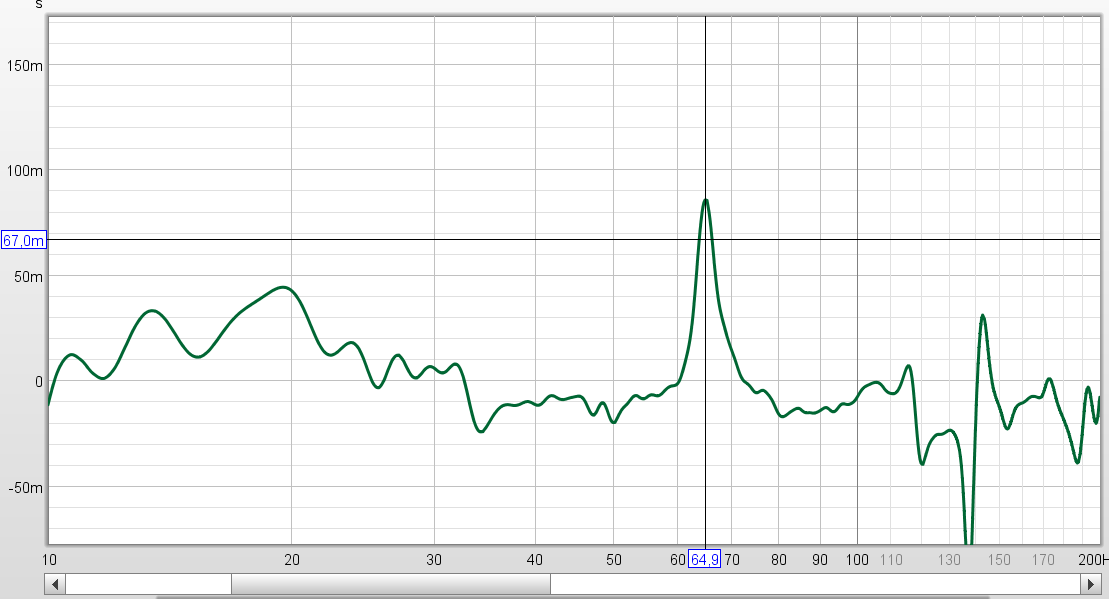Screen dimensions: 1109x599
Task: Click the 130 frequency axis label
Action: pyautogui.click(x=949, y=560)
